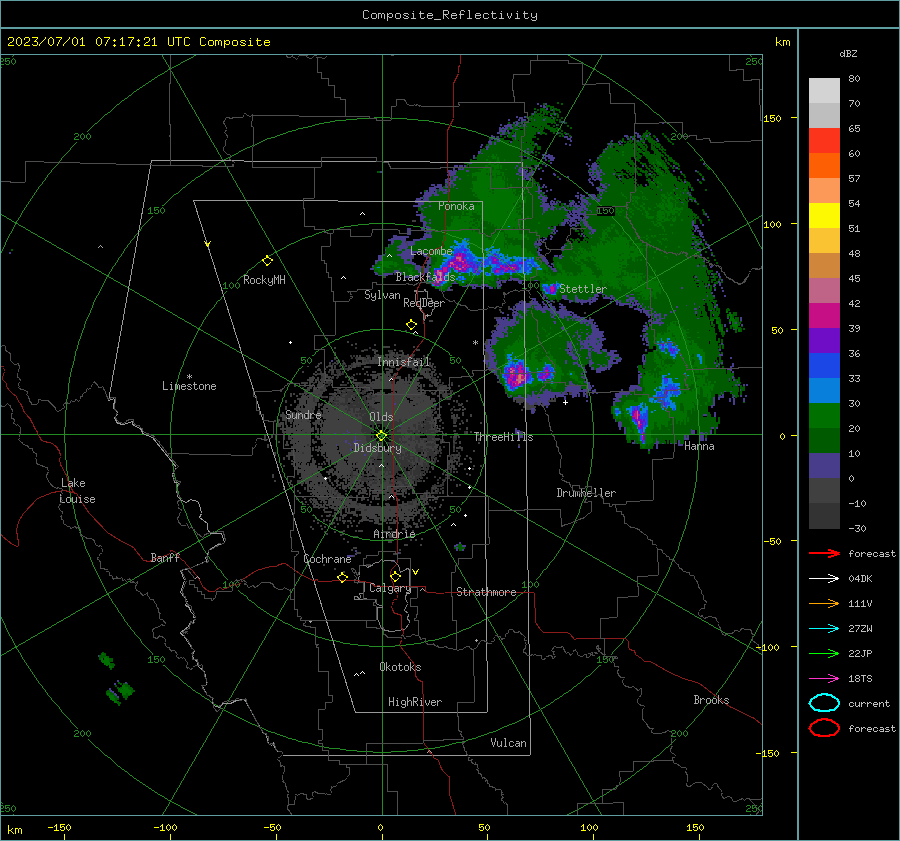Image resolution: width=900 pixels, height=841 pixels.
Task: Click the 39 dBZ magenta color swatch
Action: (x=824, y=316)
